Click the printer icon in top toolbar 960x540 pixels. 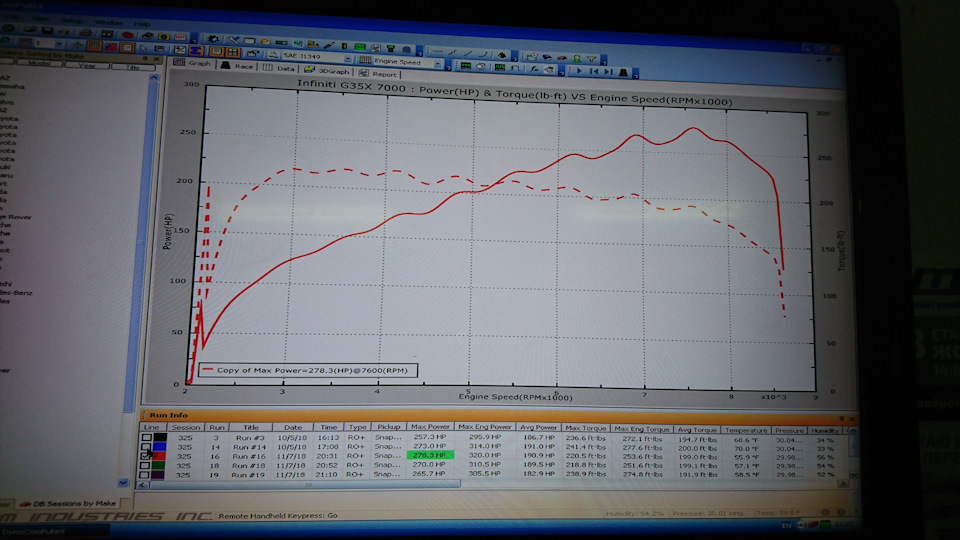pyautogui.click(x=86, y=32)
